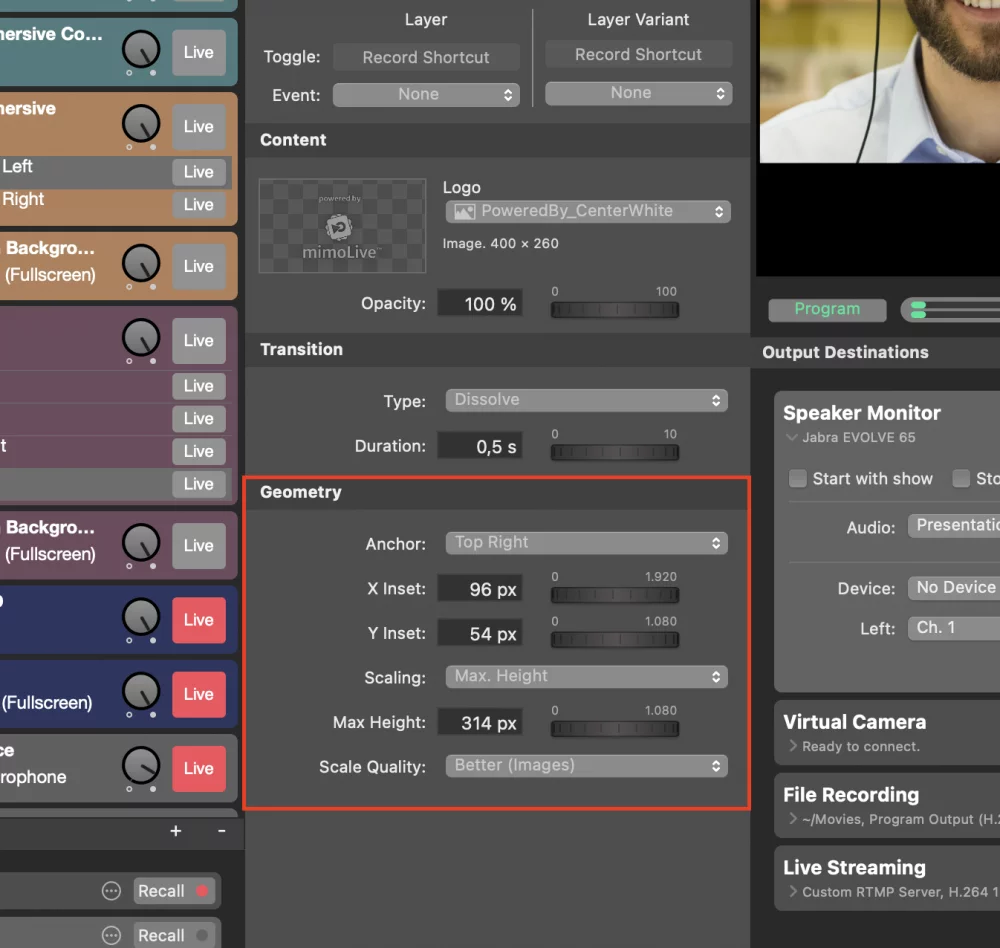Click the volume knob on the microphone layer
This screenshot has width=1000, height=948.
(x=141, y=766)
